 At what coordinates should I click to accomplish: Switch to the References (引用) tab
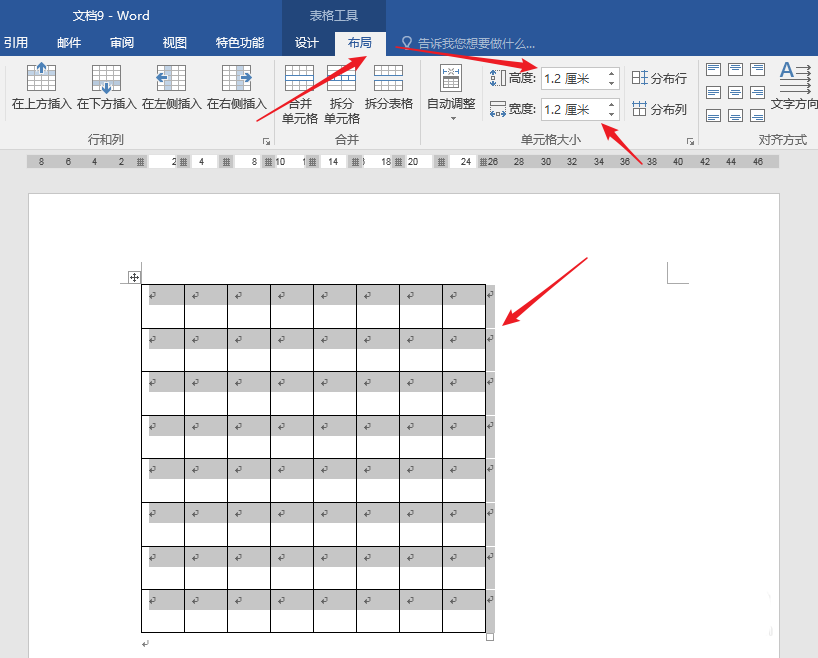coord(16,43)
